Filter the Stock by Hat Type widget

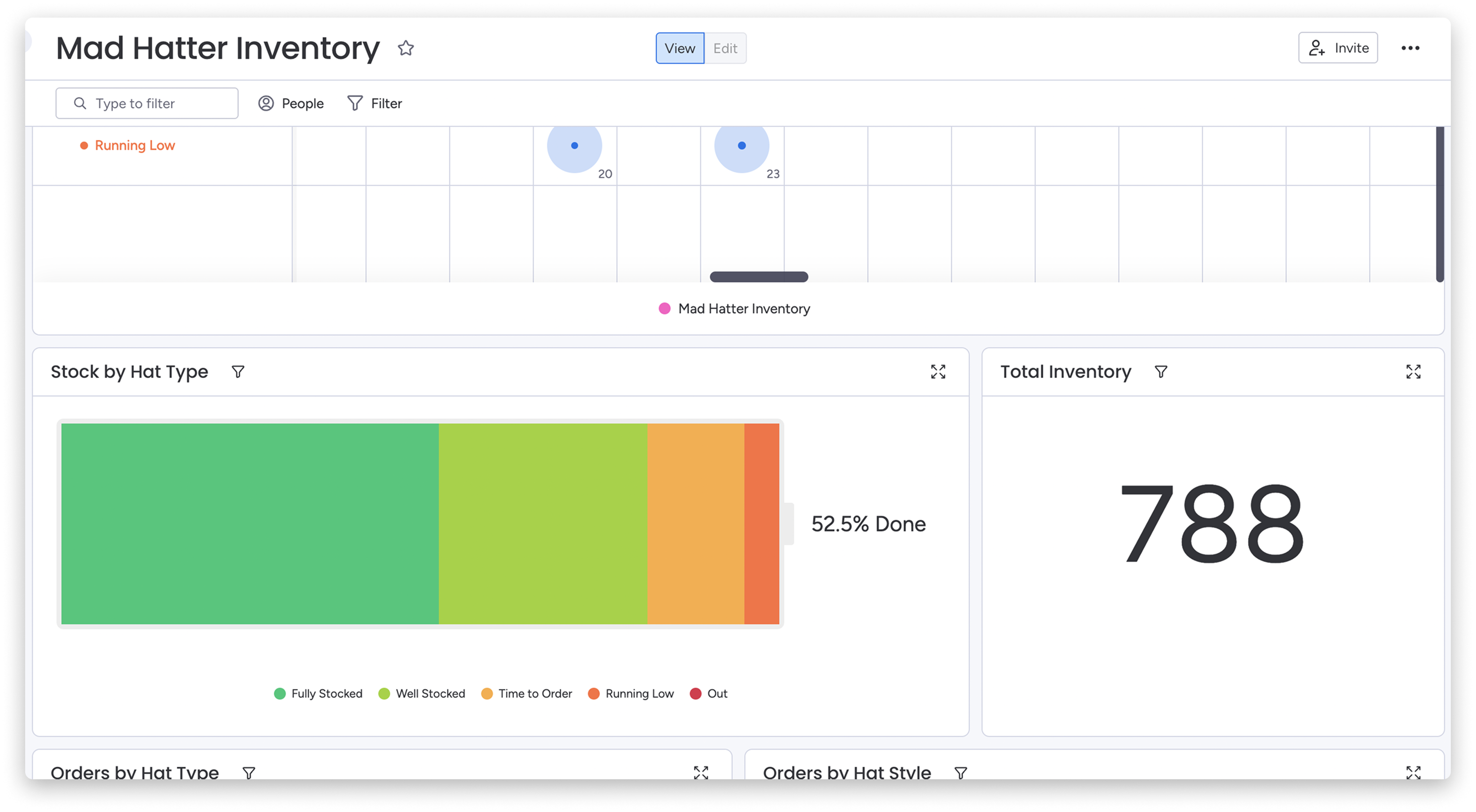coord(238,372)
